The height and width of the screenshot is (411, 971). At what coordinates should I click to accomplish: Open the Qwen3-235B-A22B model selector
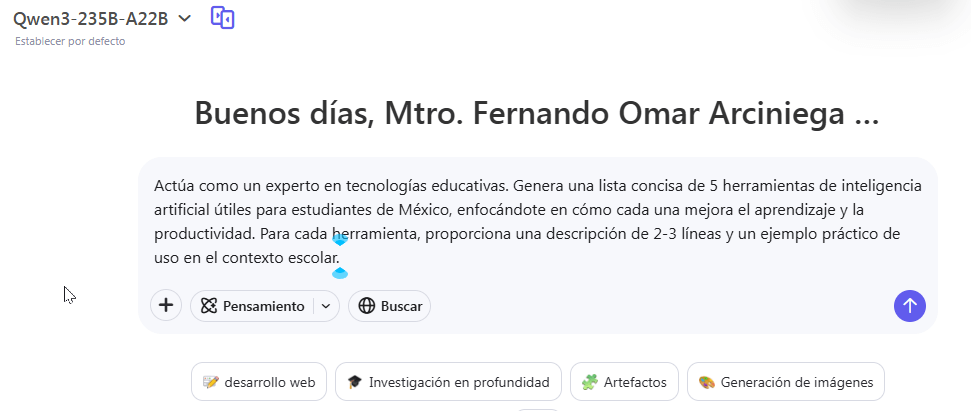coord(90,18)
